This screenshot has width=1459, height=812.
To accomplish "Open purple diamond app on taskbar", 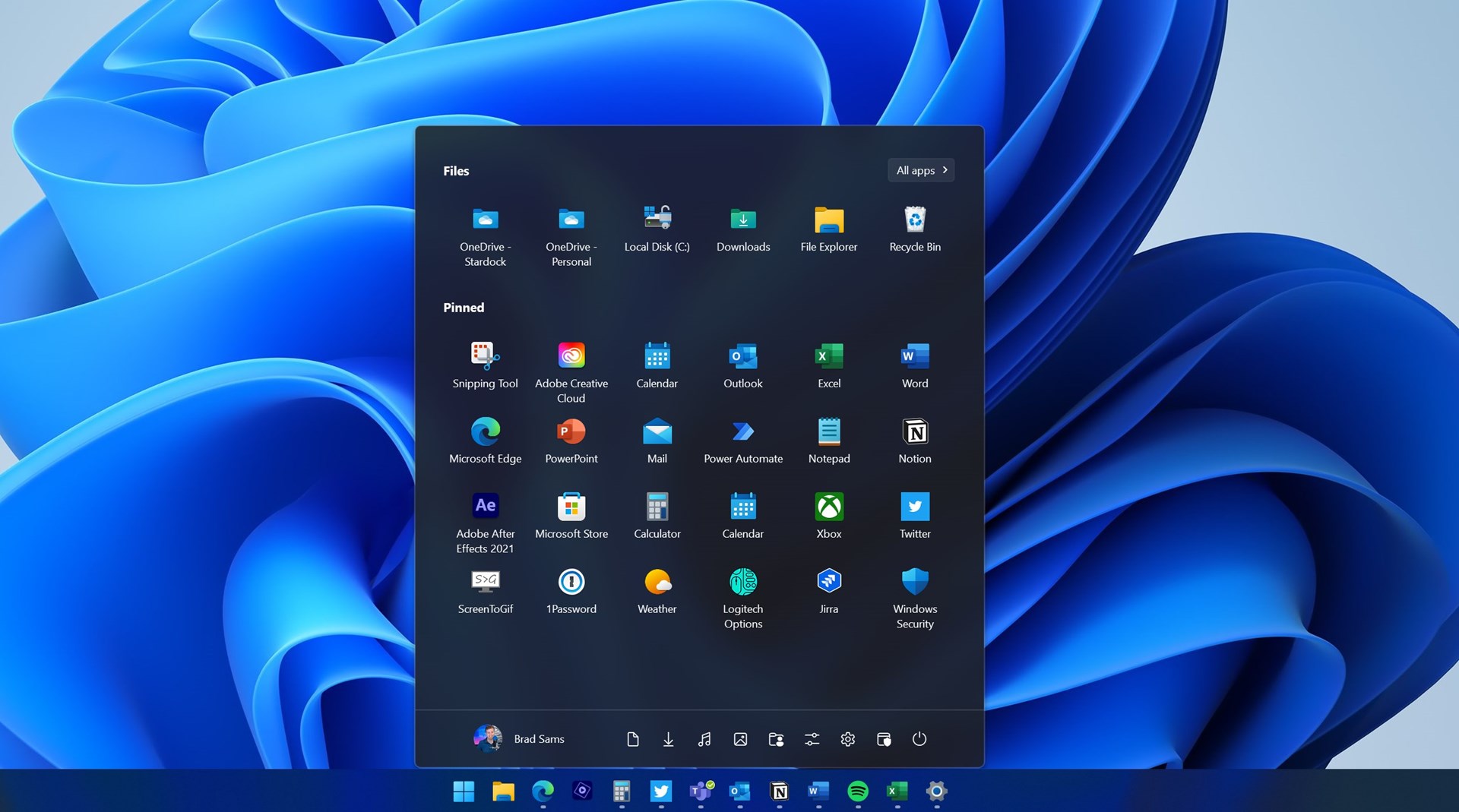I will (x=582, y=791).
